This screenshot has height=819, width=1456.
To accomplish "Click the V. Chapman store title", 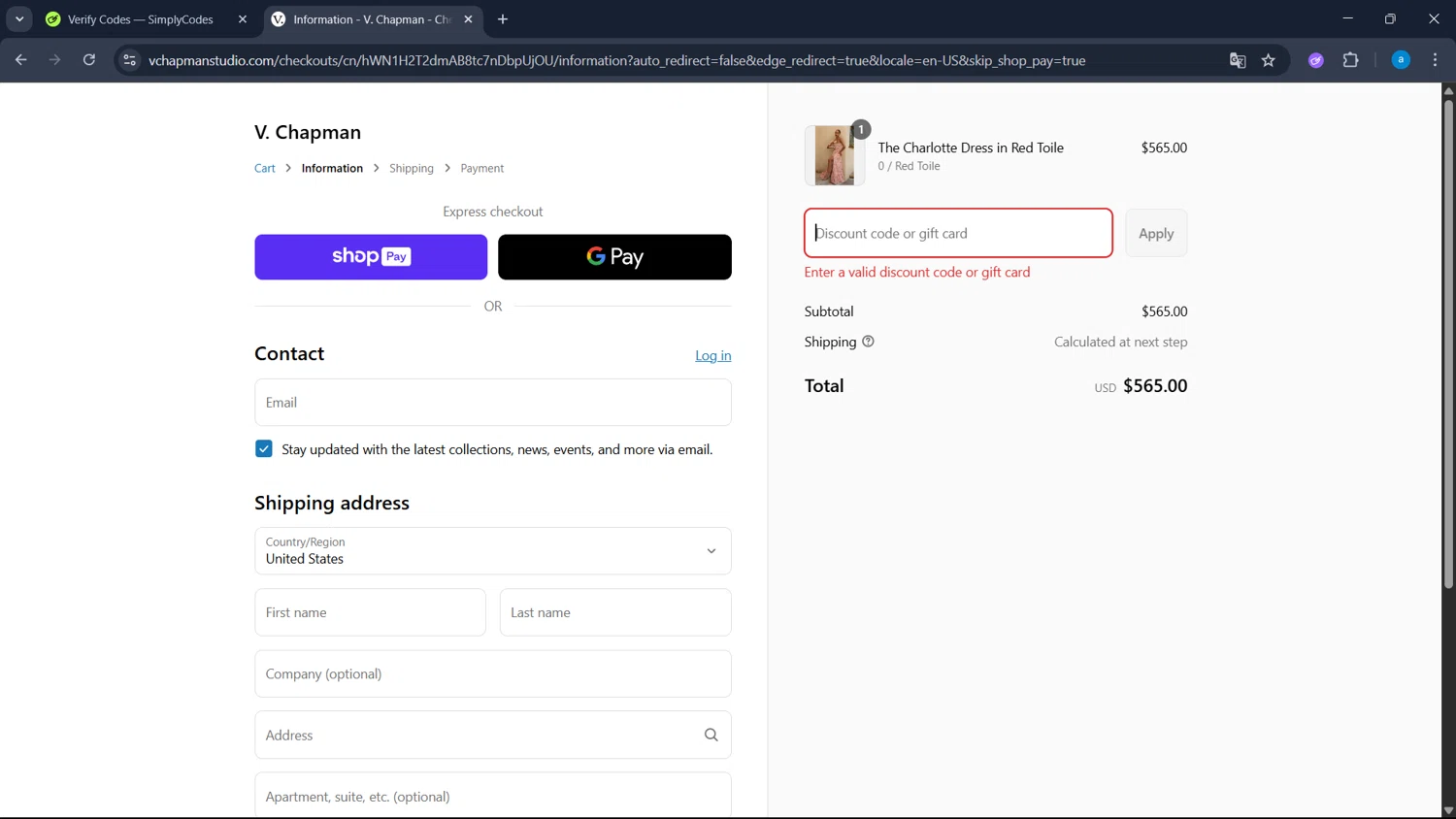I will (x=308, y=132).
